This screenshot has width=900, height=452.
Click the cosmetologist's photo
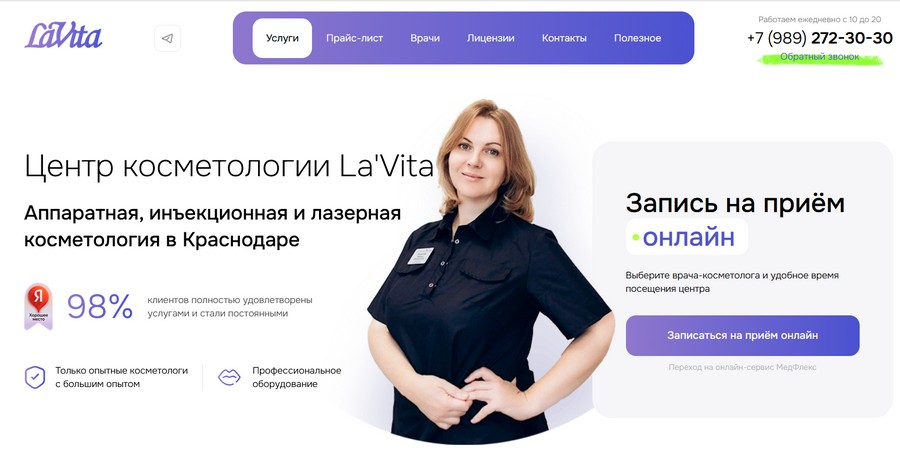(489, 271)
